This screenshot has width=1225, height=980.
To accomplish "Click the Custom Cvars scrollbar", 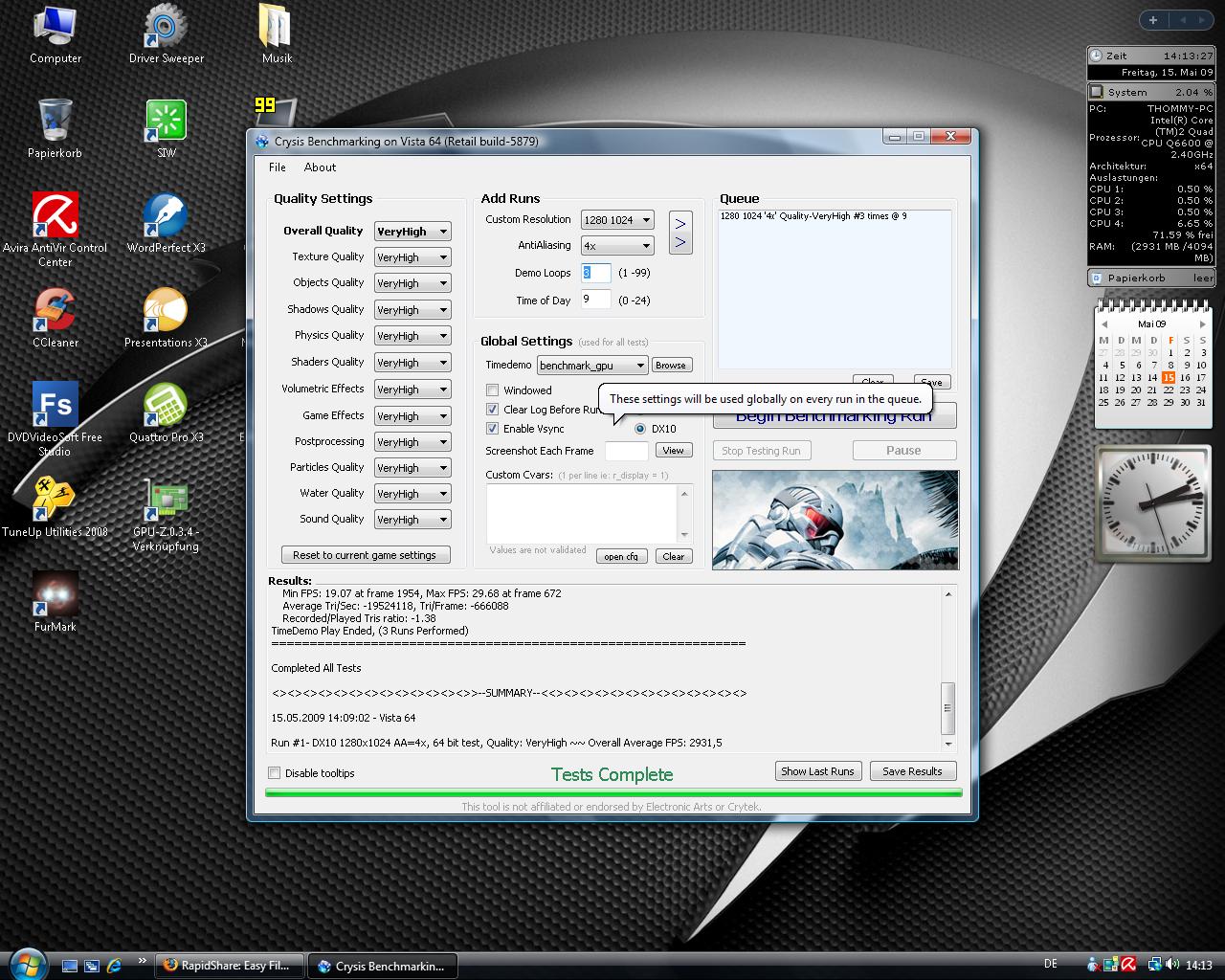I will tap(684, 514).
